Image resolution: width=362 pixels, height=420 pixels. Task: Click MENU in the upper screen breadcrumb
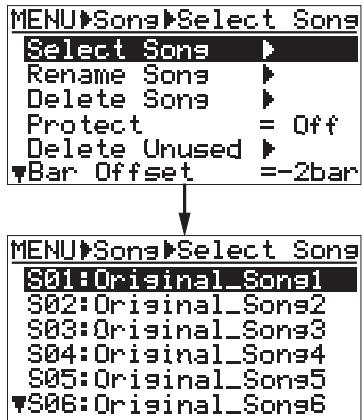[45, 20]
